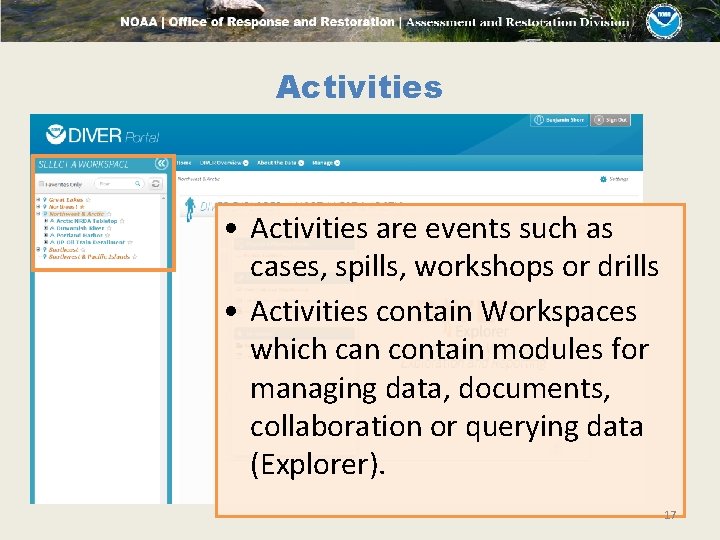Screen dimensions: 720x540
Task: Expand the Great Lakes tree node
Action: pos(39,200)
